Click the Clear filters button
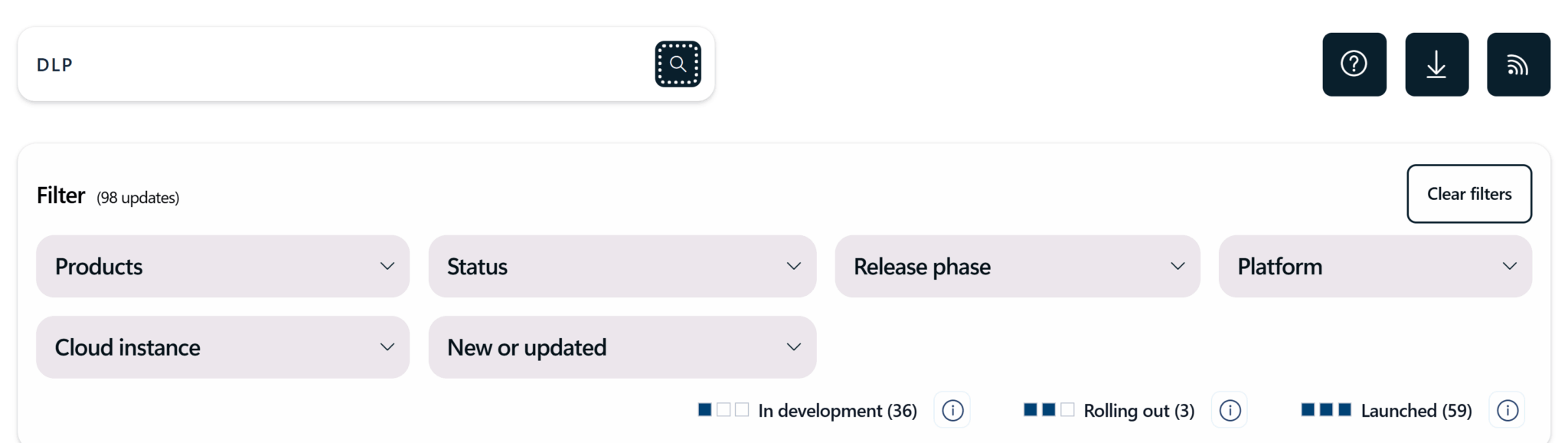 1468,194
